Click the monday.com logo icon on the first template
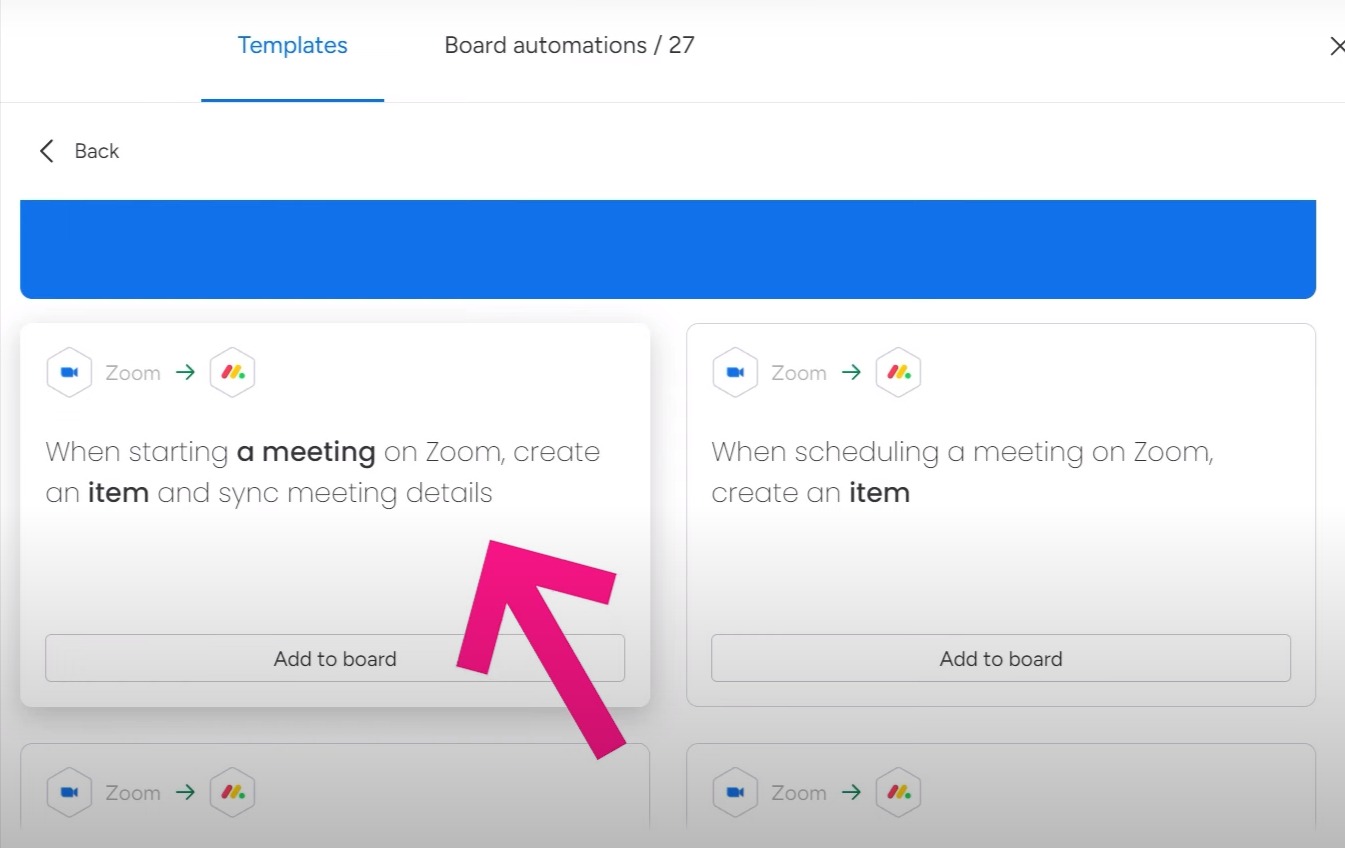Viewport: 1345px width, 848px height. (232, 371)
